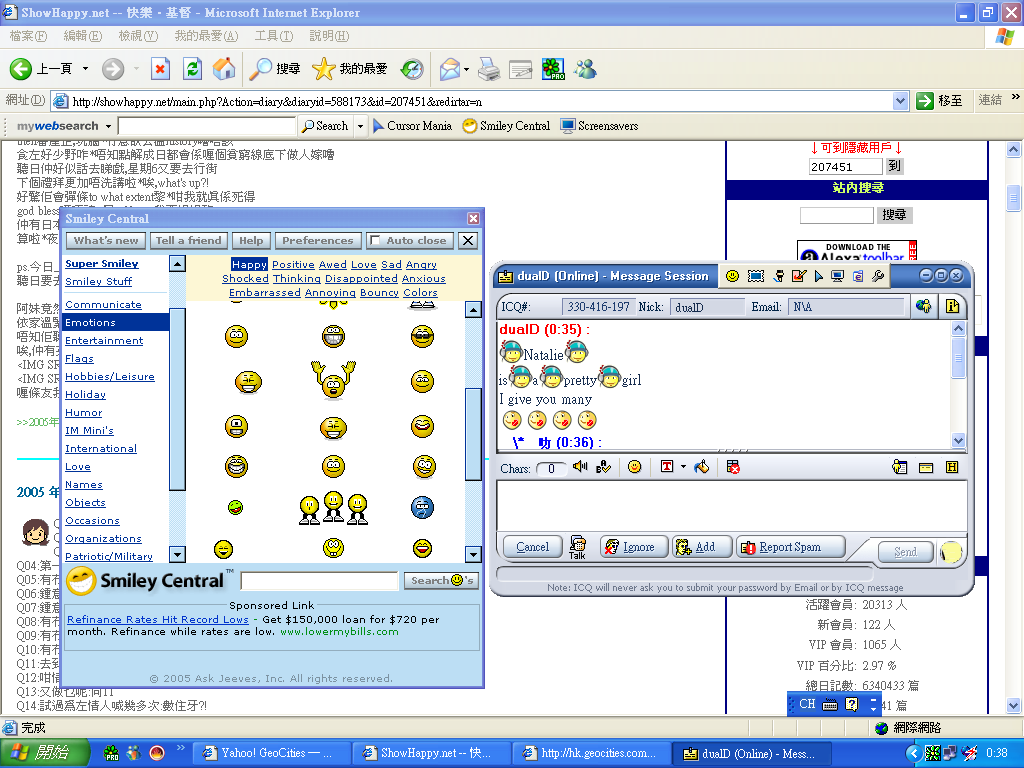
Task: Open the 工具(T) menu
Action: coord(274,36)
